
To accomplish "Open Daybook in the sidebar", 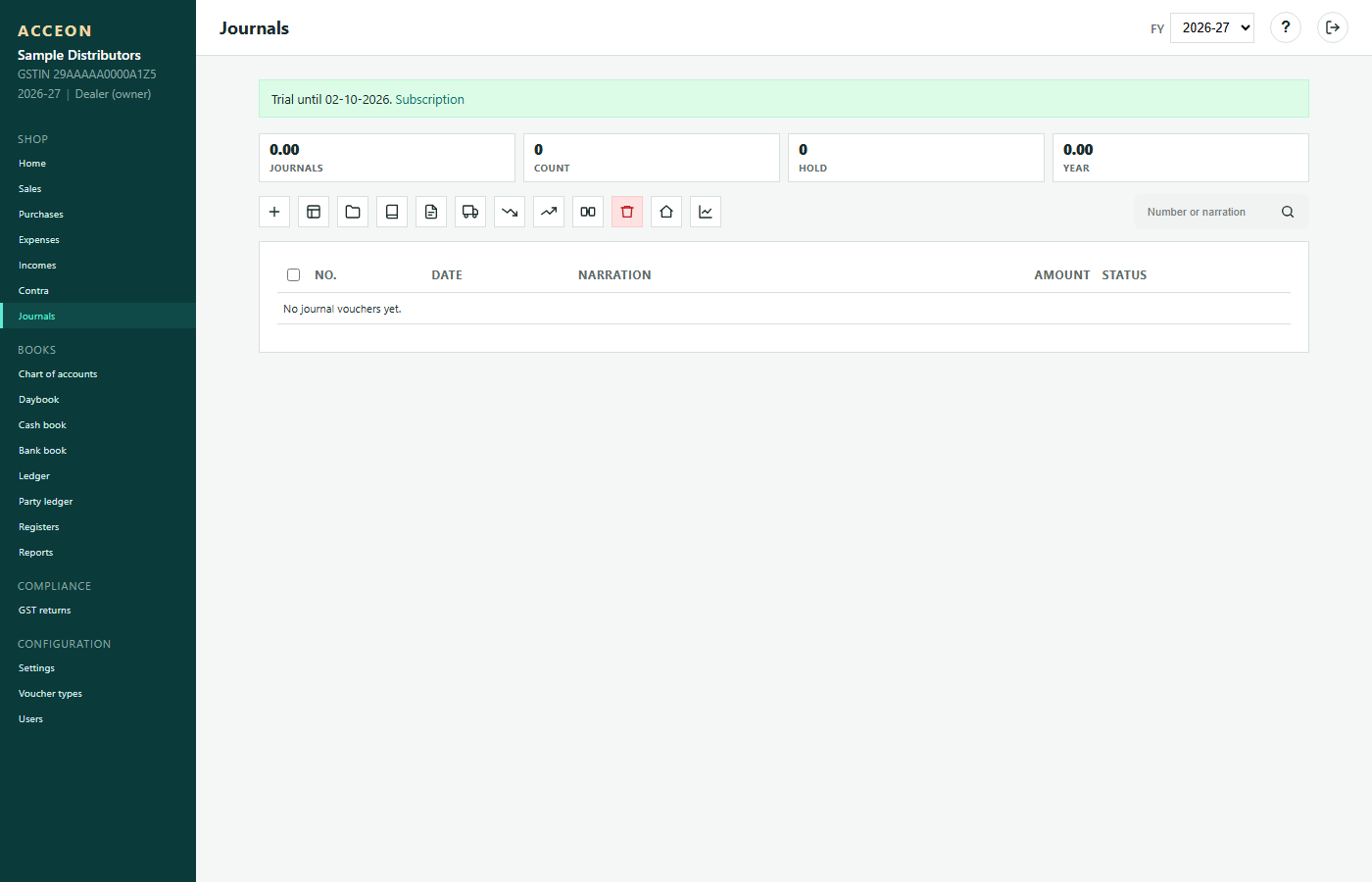I will 98,400.
